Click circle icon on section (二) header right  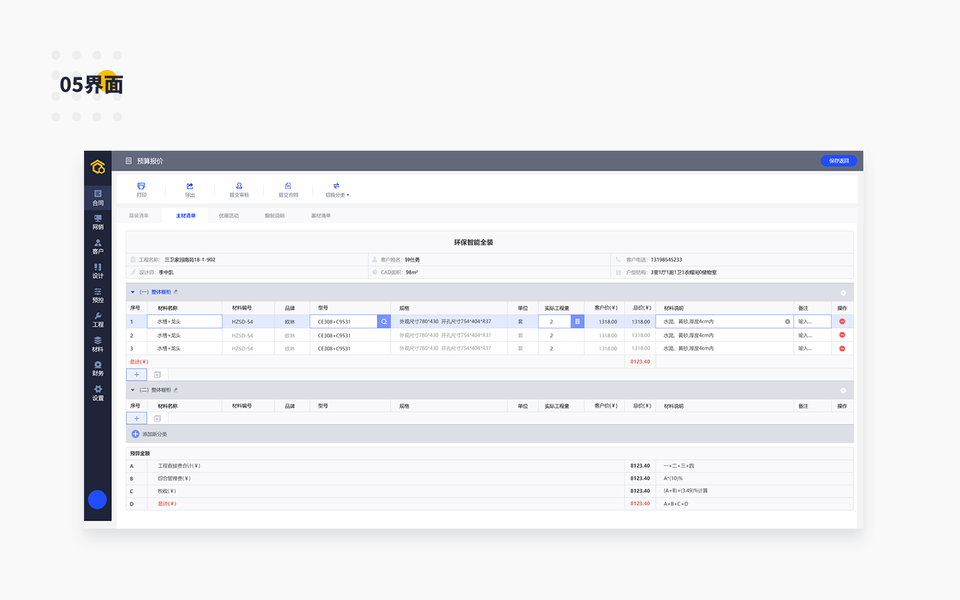843,391
